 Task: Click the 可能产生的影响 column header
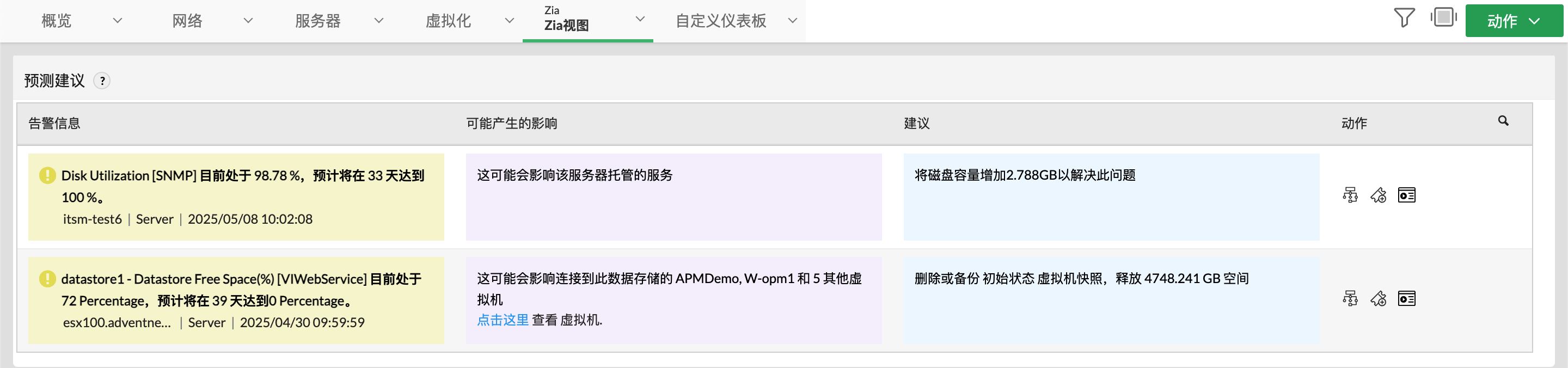[511, 124]
